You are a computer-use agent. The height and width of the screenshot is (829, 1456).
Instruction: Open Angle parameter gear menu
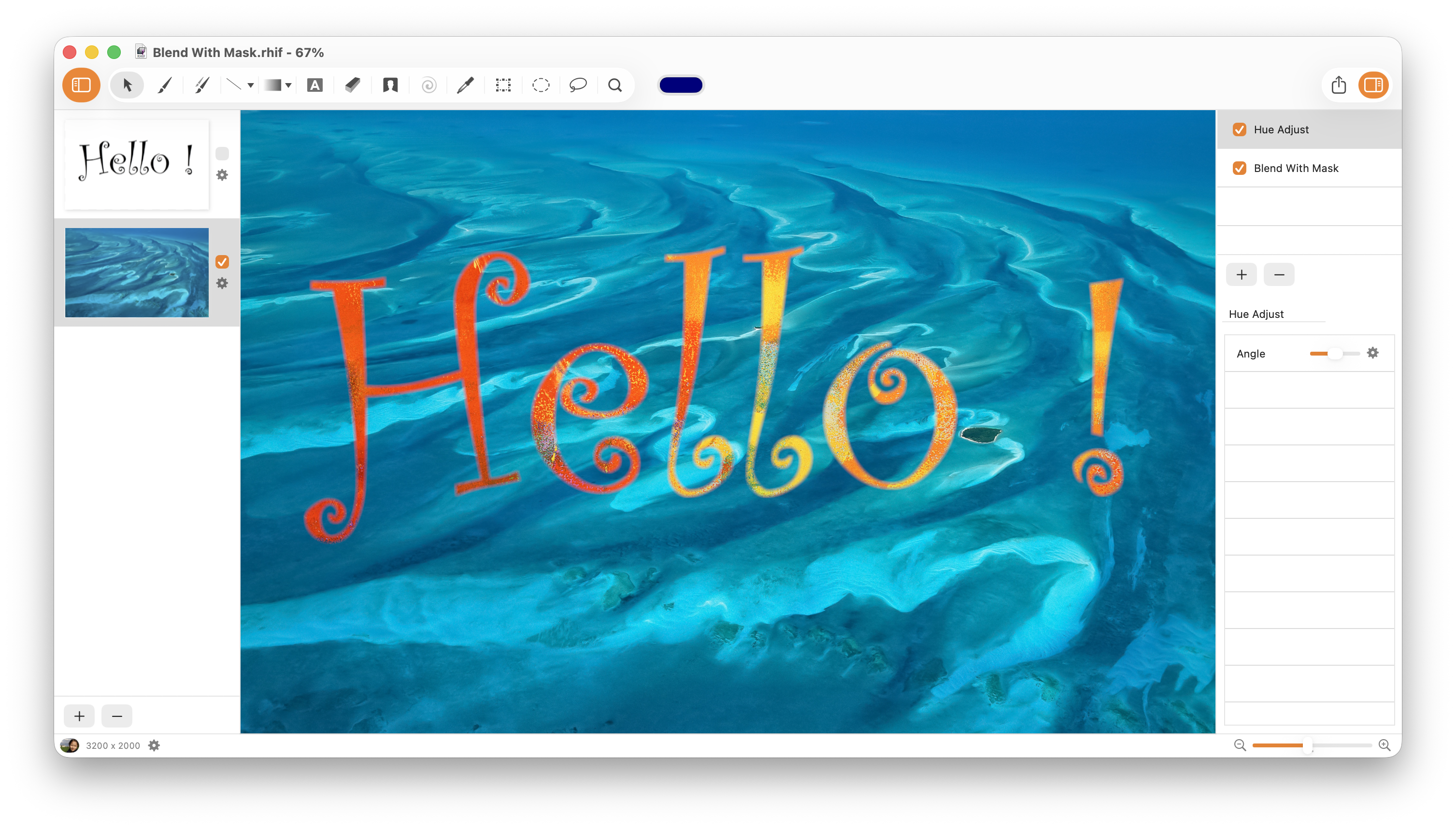(x=1372, y=353)
